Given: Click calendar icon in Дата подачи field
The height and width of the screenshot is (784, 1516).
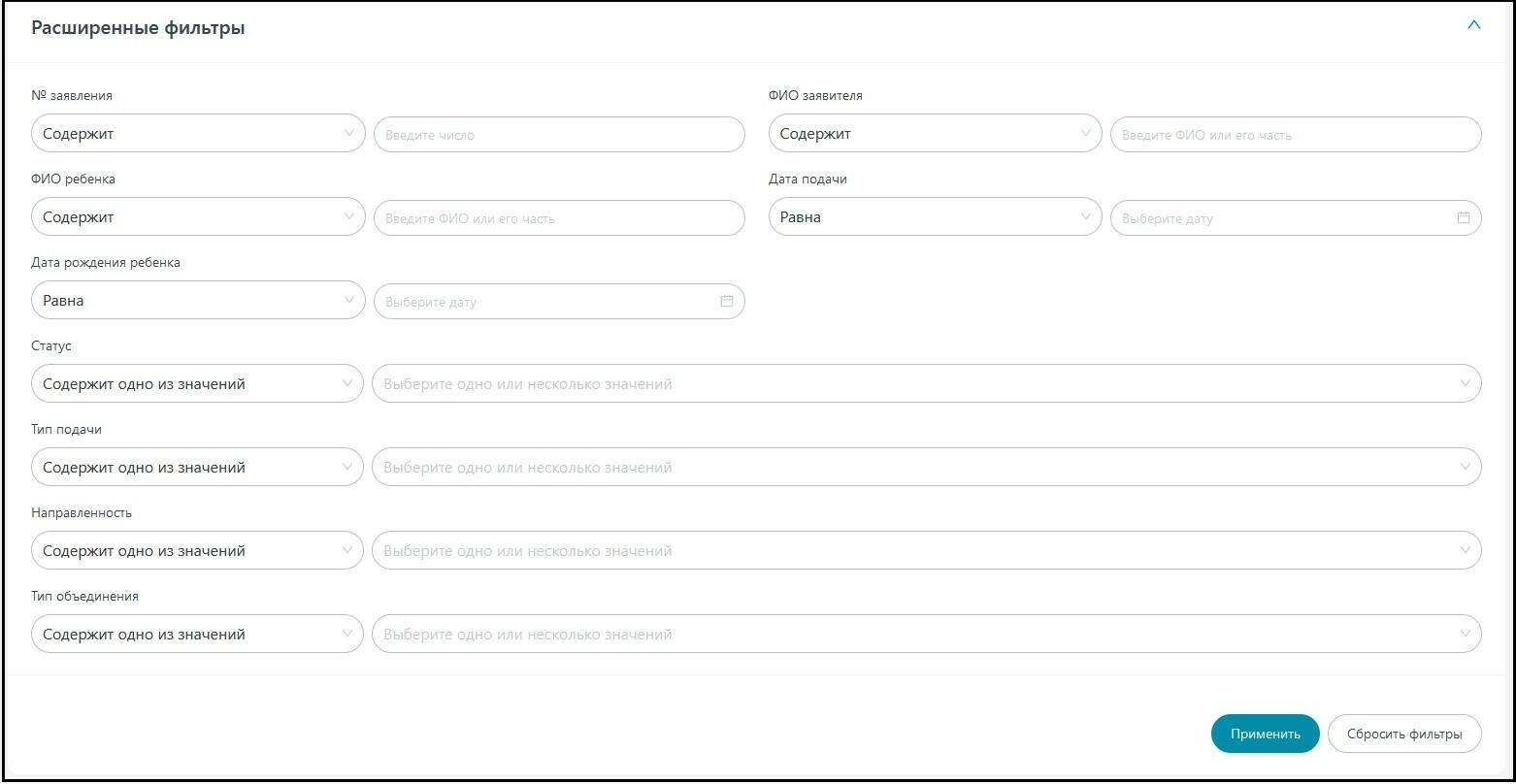Looking at the screenshot, I should coord(1464,218).
